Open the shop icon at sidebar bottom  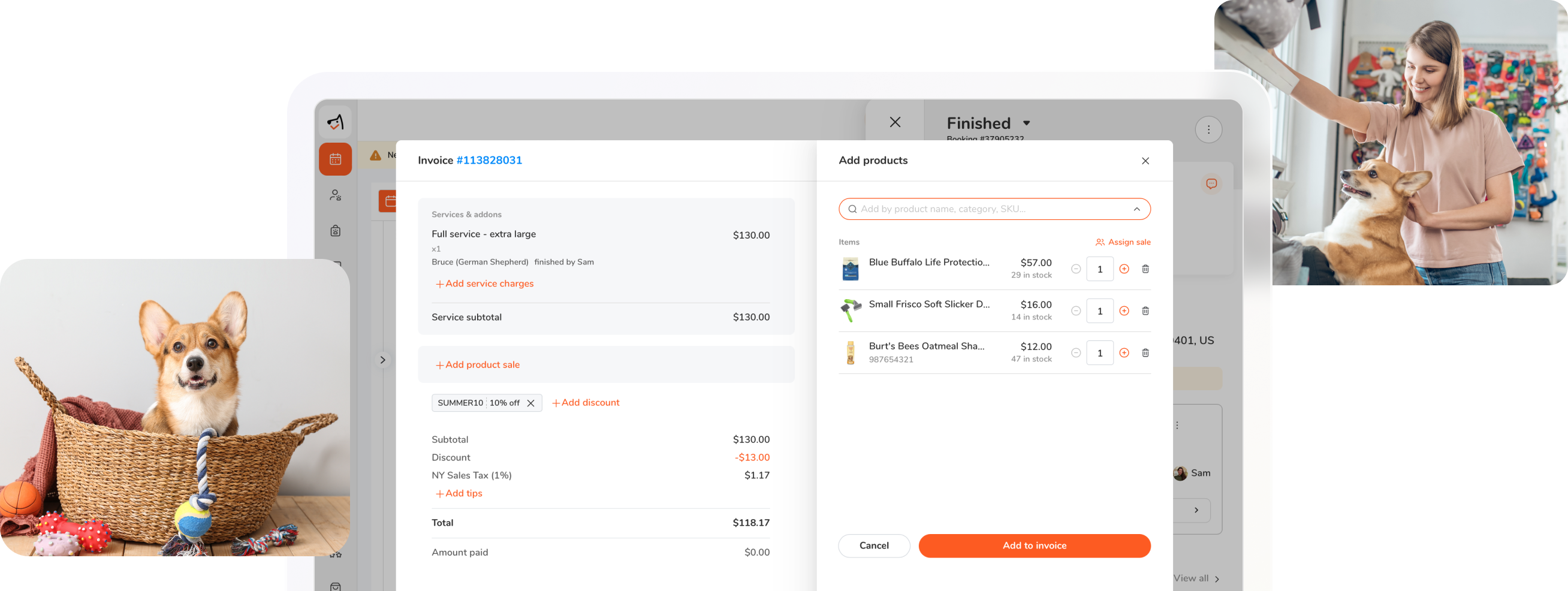(x=336, y=587)
